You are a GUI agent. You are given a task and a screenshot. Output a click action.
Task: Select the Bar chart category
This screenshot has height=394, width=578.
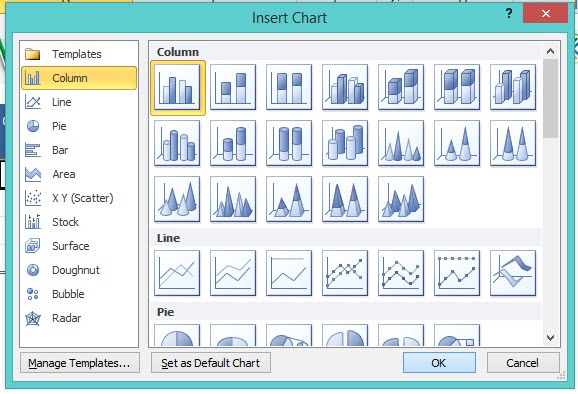79,150
